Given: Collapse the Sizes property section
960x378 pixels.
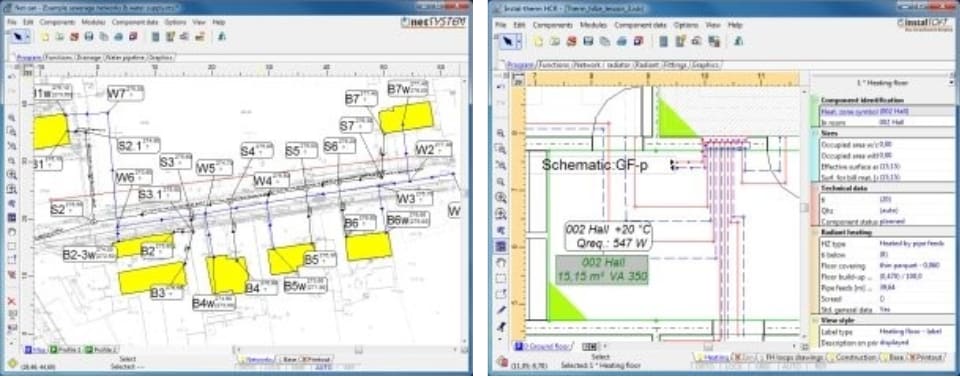Looking at the screenshot, I should point(815,133).
